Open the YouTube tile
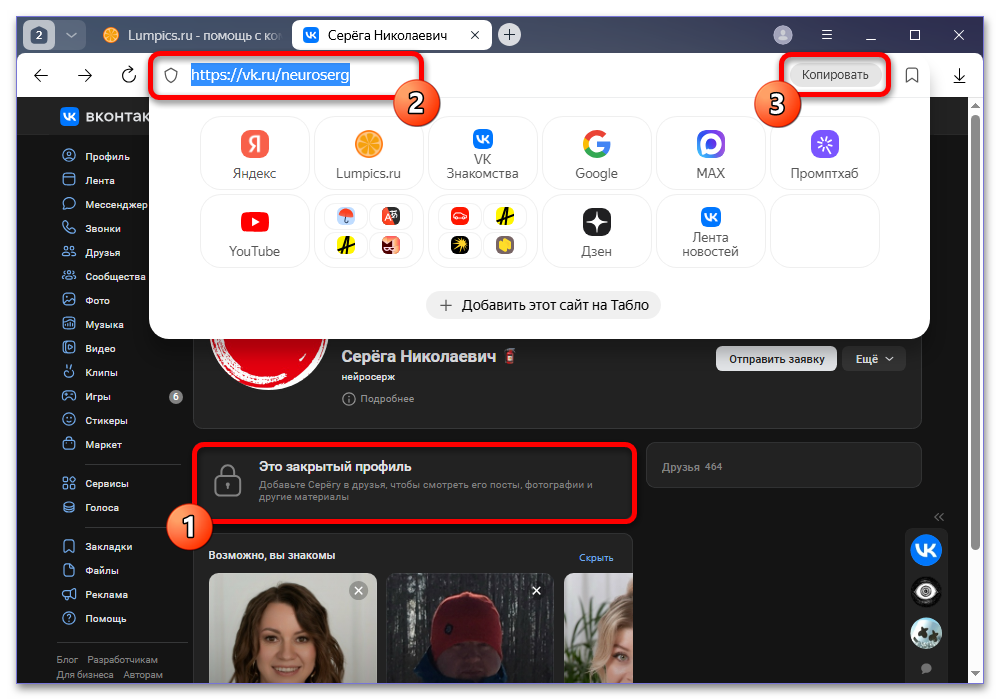The width and height of the screenshot is (1000, 700). point(254,231)
